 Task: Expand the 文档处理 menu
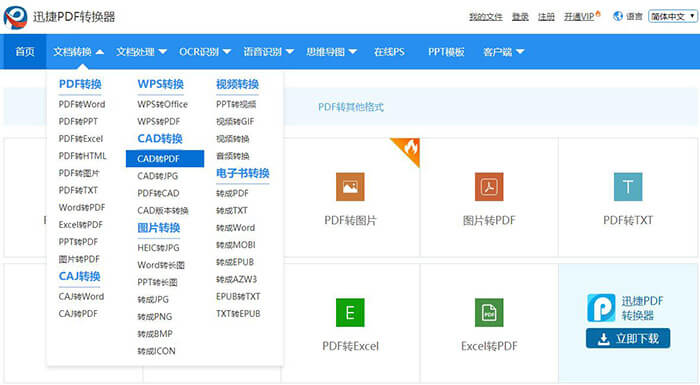[x=141, y=52]
